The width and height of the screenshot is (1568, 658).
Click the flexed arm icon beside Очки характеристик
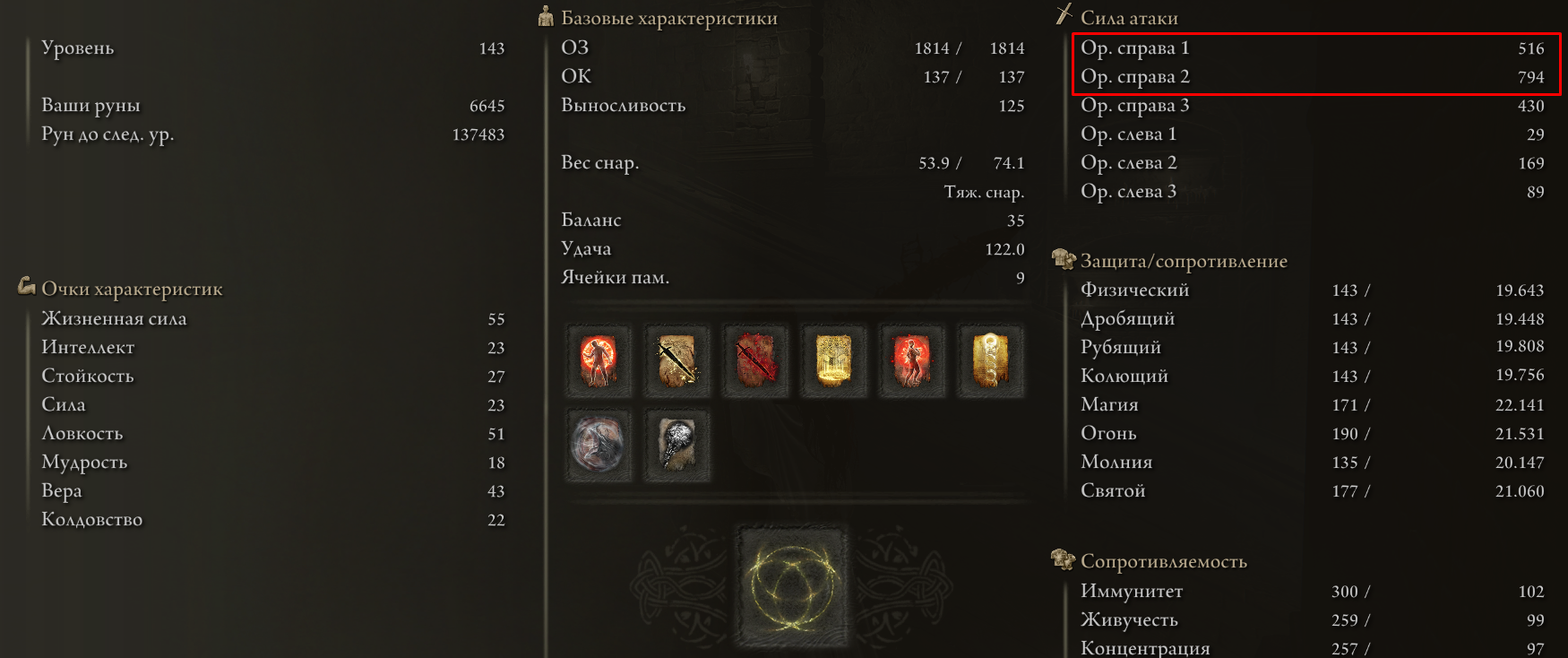pos(27,286)
